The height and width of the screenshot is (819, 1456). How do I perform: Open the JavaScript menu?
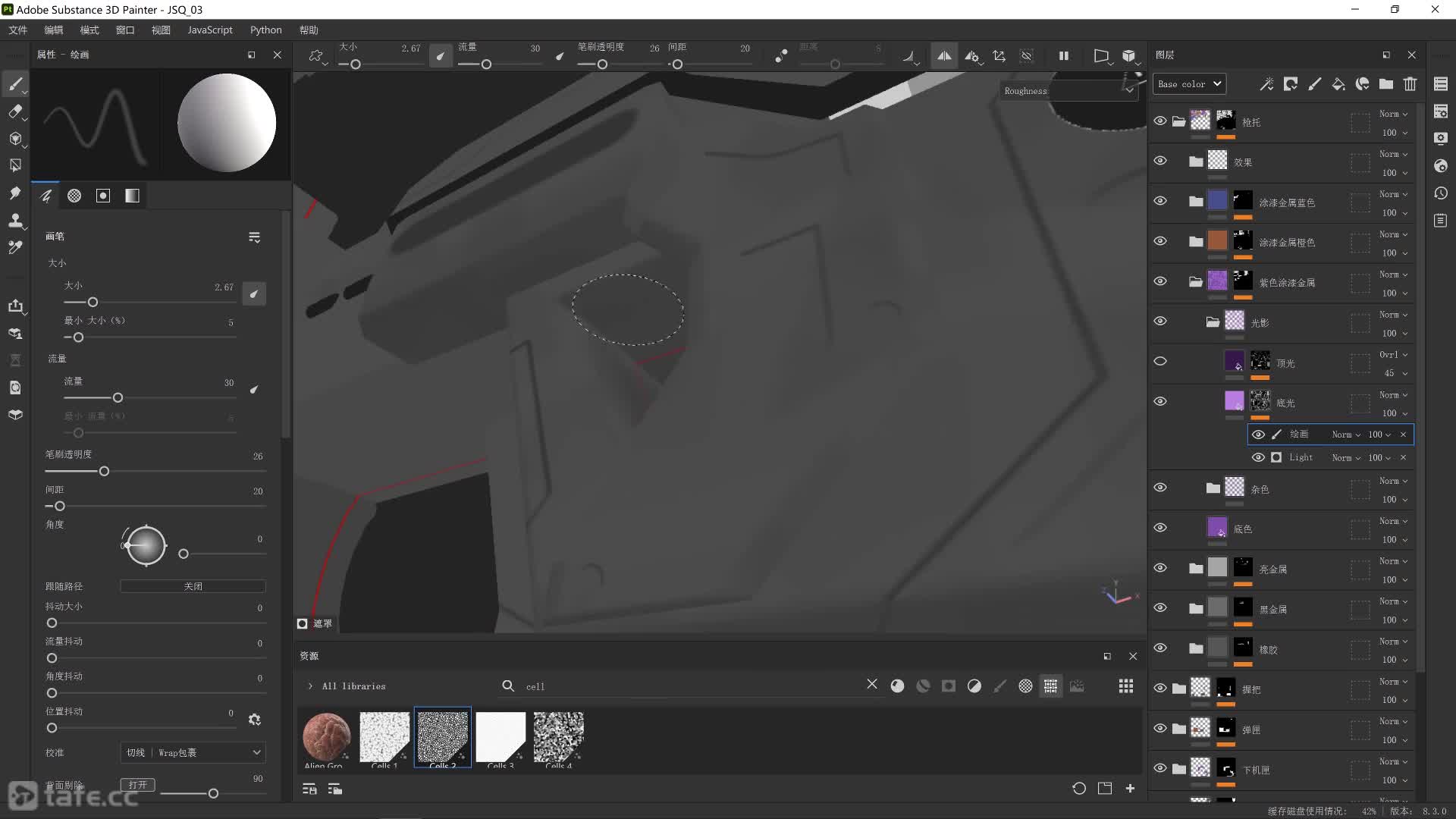pyautogui.click(x=210, y=30)
